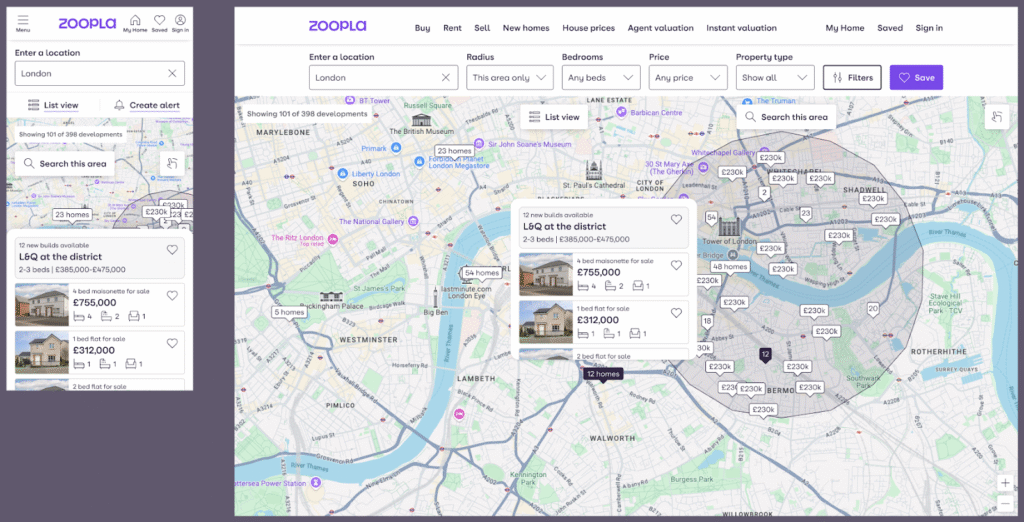
Task: Click L&Q at the district title in popup
Action: [x=564, y=226]
